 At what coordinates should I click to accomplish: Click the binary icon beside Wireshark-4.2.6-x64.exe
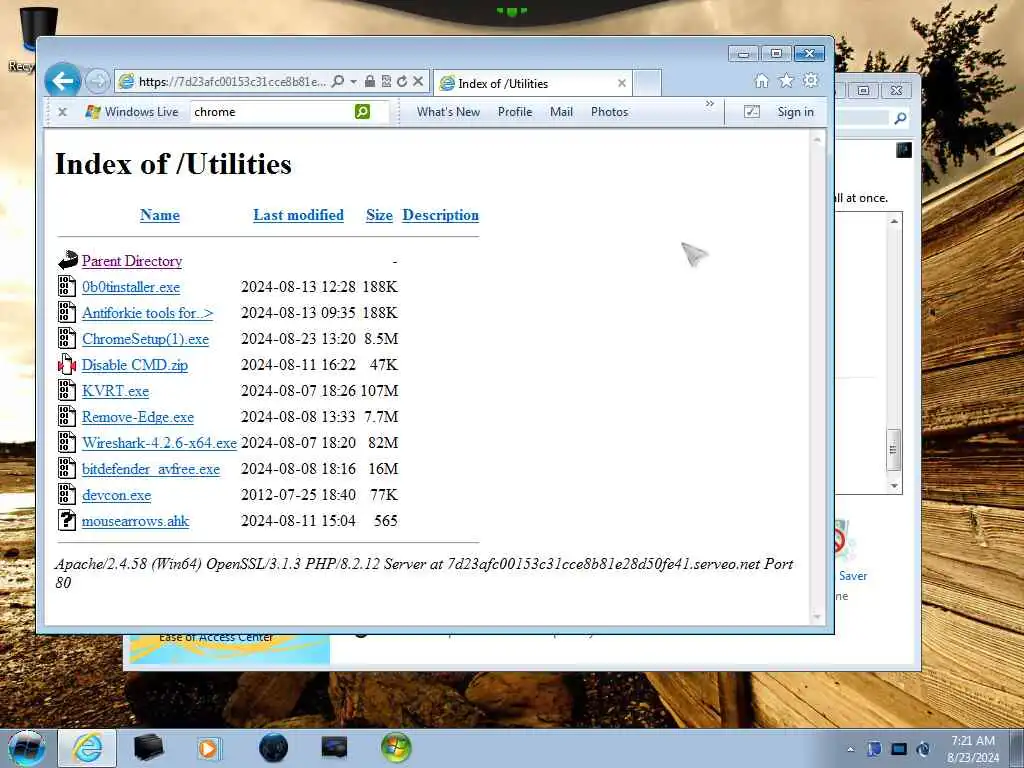coord(67,442)
